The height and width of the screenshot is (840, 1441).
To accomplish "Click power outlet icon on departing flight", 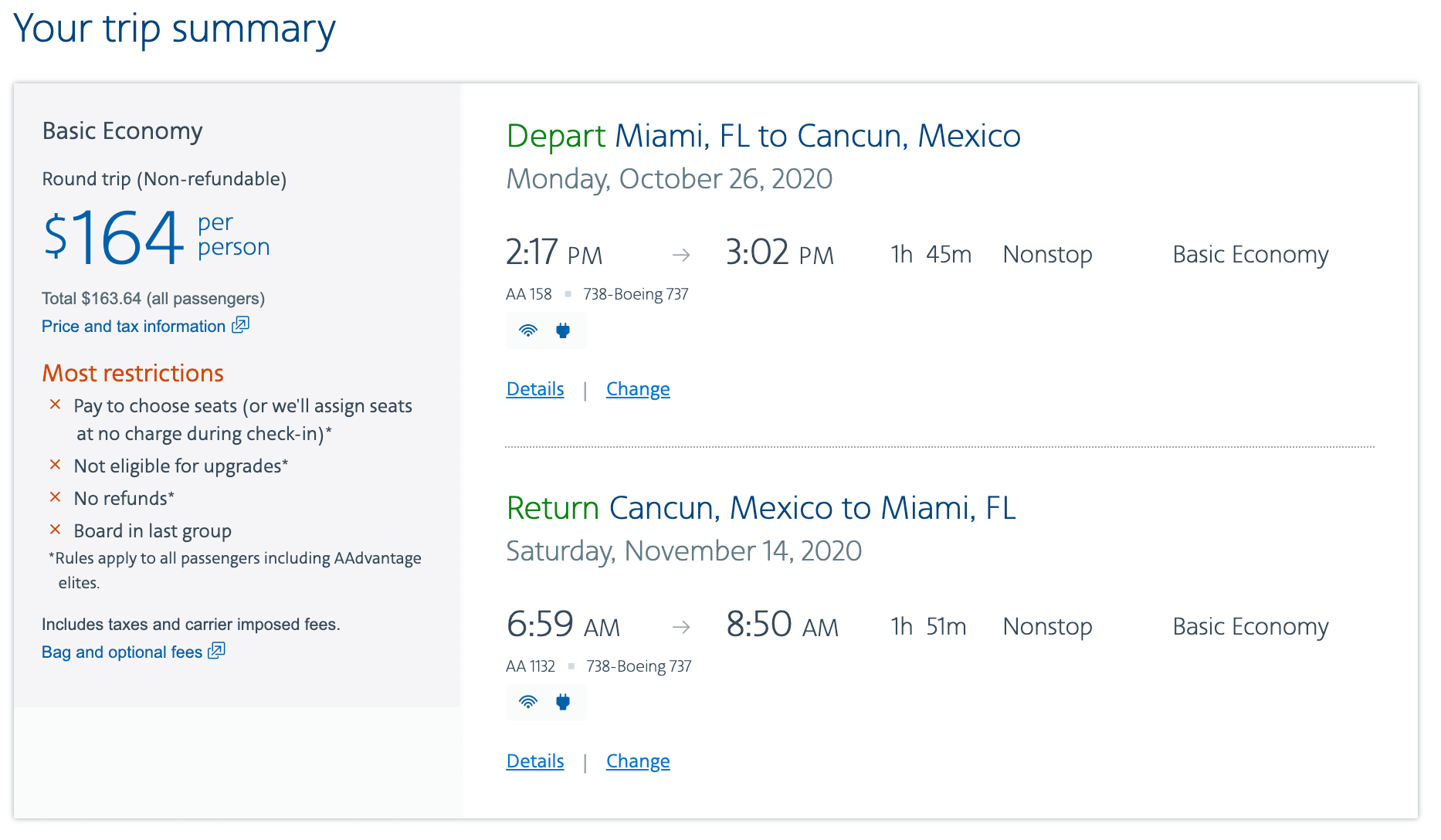I will pyautogui.click(x=563, y=330).
